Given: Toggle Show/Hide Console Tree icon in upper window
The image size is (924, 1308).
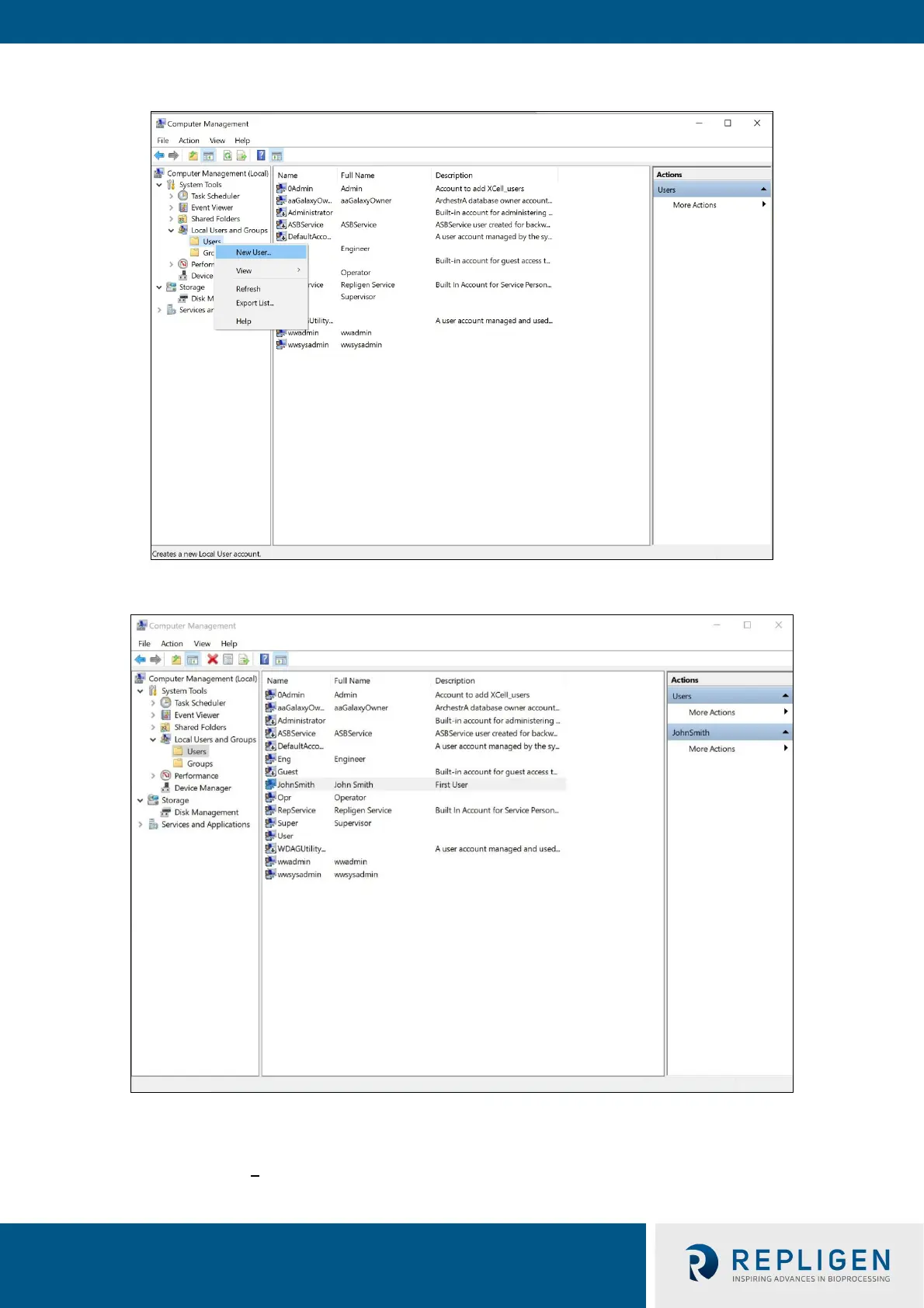Looking at the screenshot, I should 208,155.
